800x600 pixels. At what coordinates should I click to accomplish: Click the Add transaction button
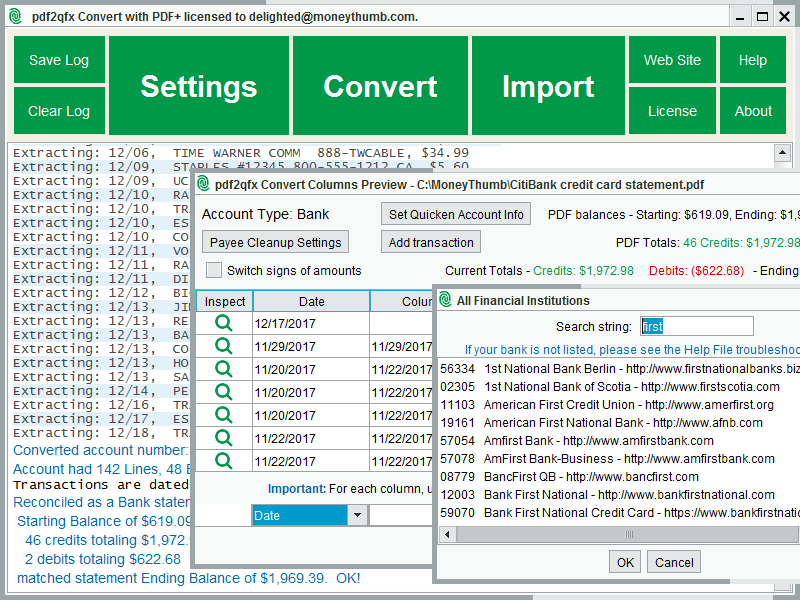(x=431, y=242)
